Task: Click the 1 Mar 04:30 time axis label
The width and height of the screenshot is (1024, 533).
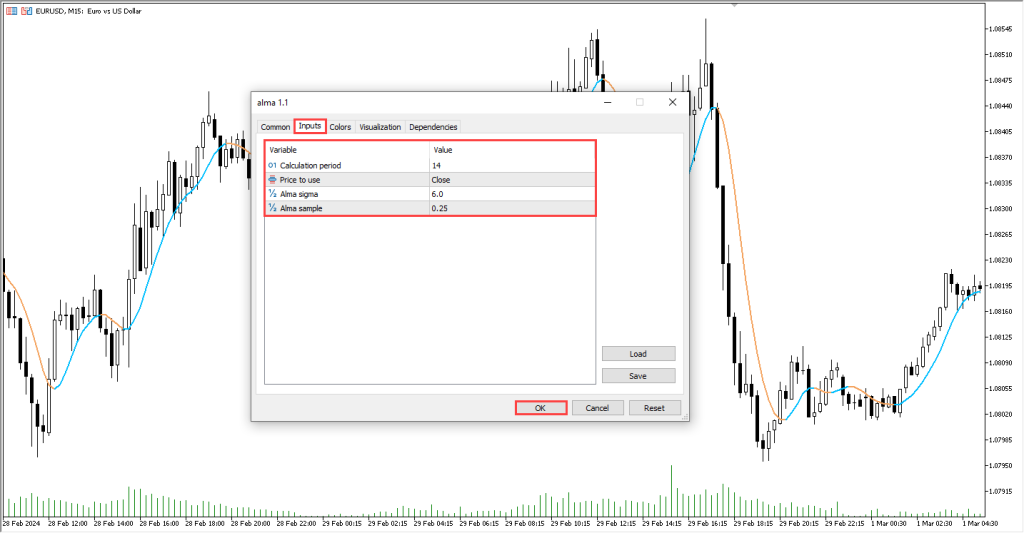Action: pos(980,523)
